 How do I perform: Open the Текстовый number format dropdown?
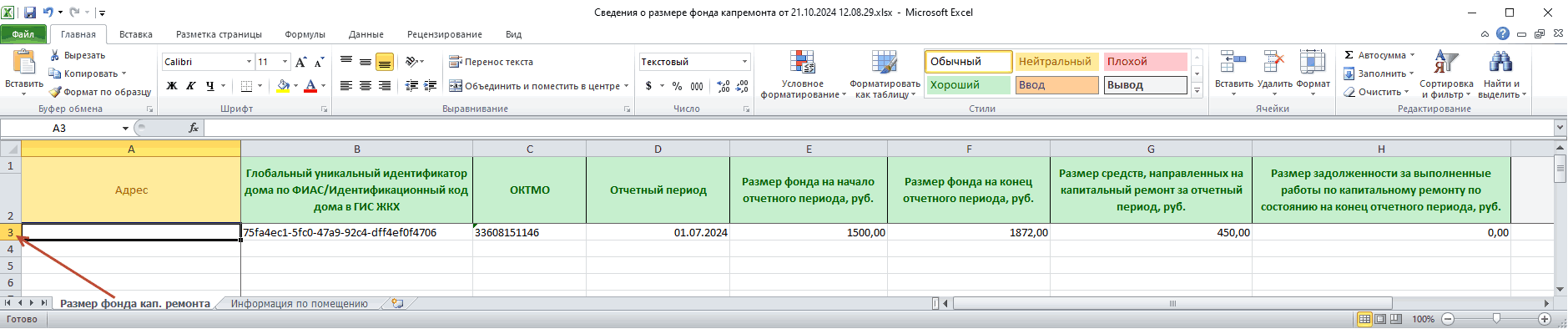pyautogui.click(x=744, y=62)
